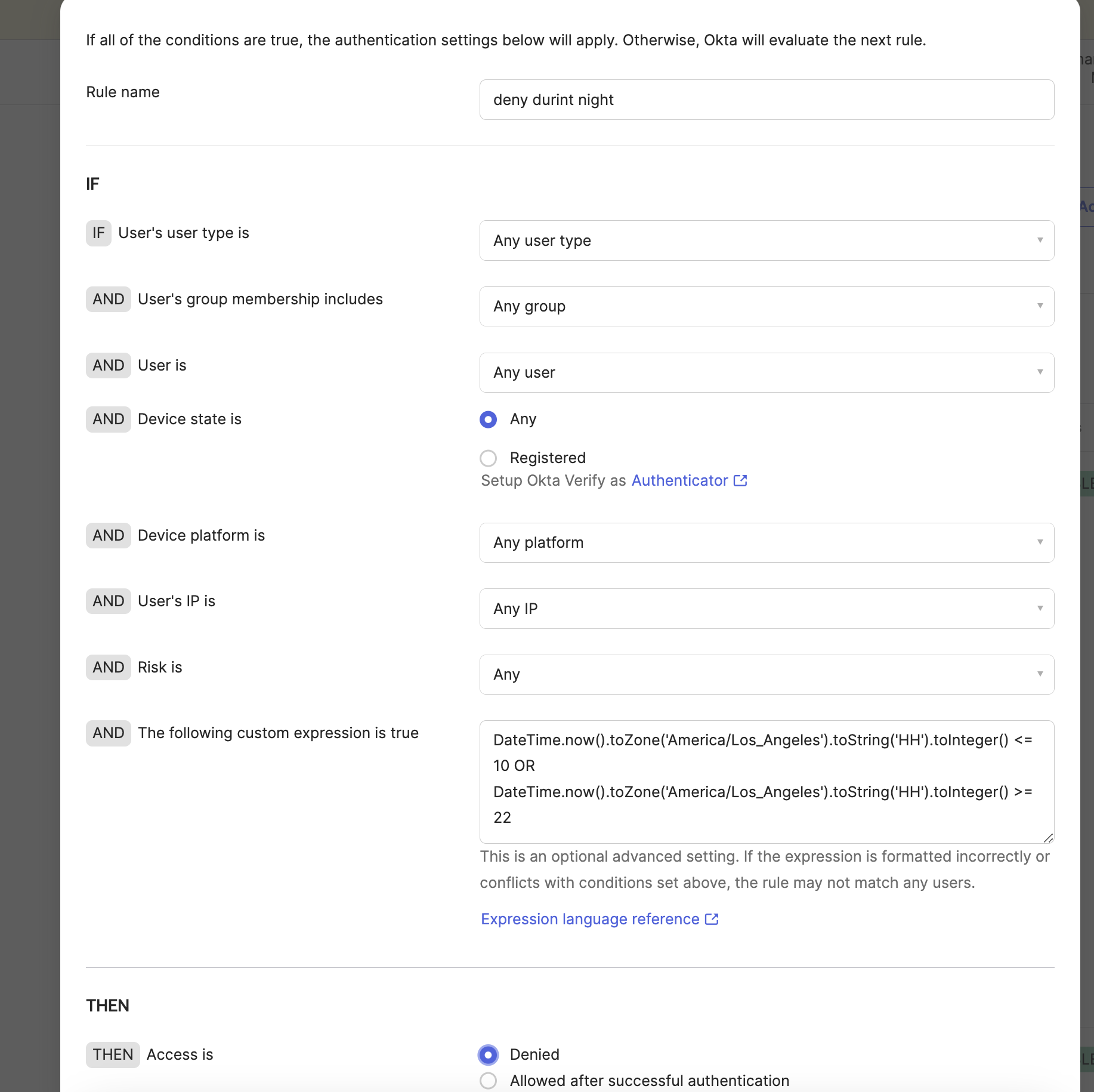The image size is (1094, 1092).
Task: Click external-link icon after Expression language reference
Action: [x=712, y=919]
